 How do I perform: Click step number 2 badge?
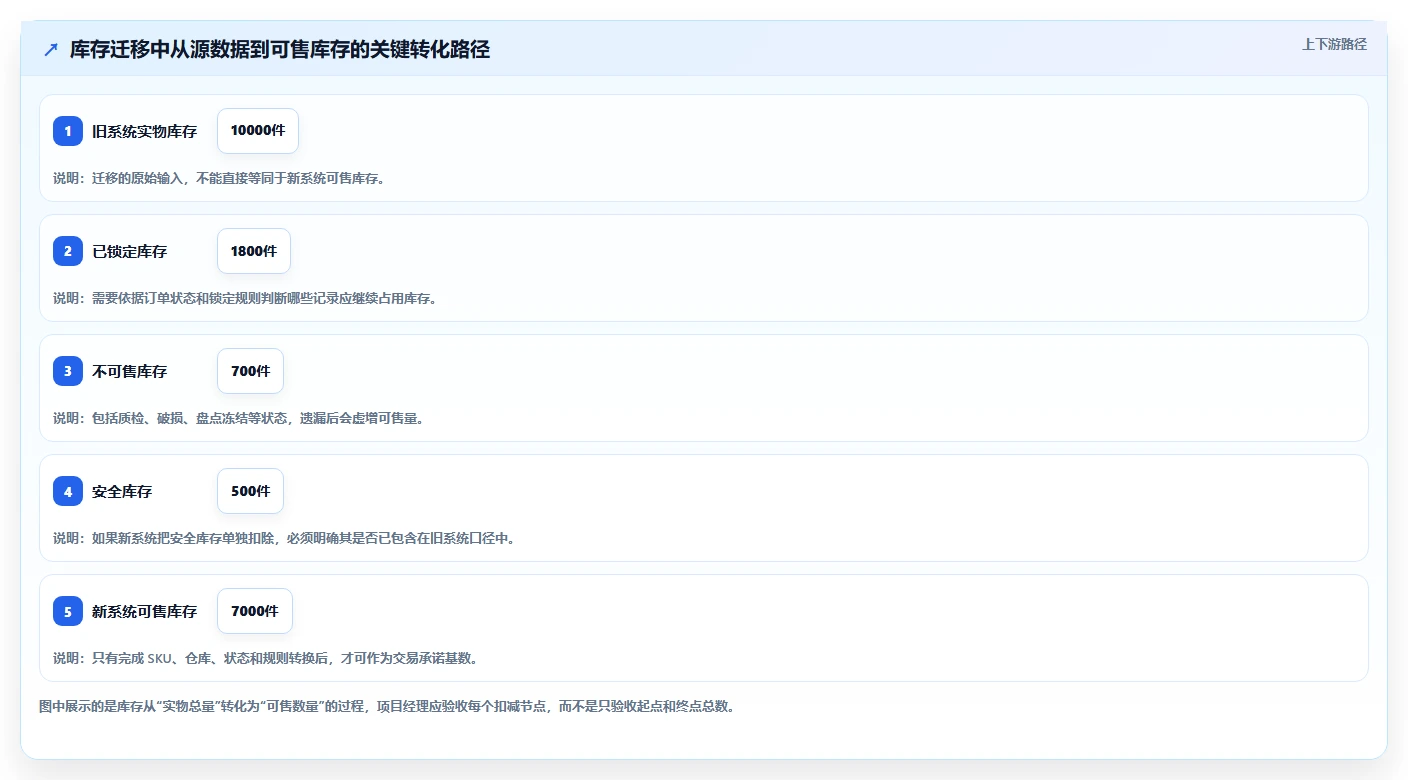pyautogui.click(x=68, y=251)
